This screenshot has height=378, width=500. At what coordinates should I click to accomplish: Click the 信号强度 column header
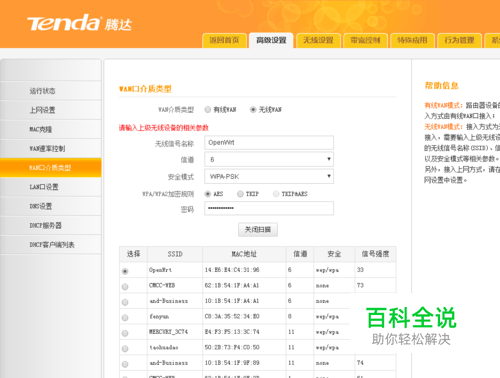(375, 254)
